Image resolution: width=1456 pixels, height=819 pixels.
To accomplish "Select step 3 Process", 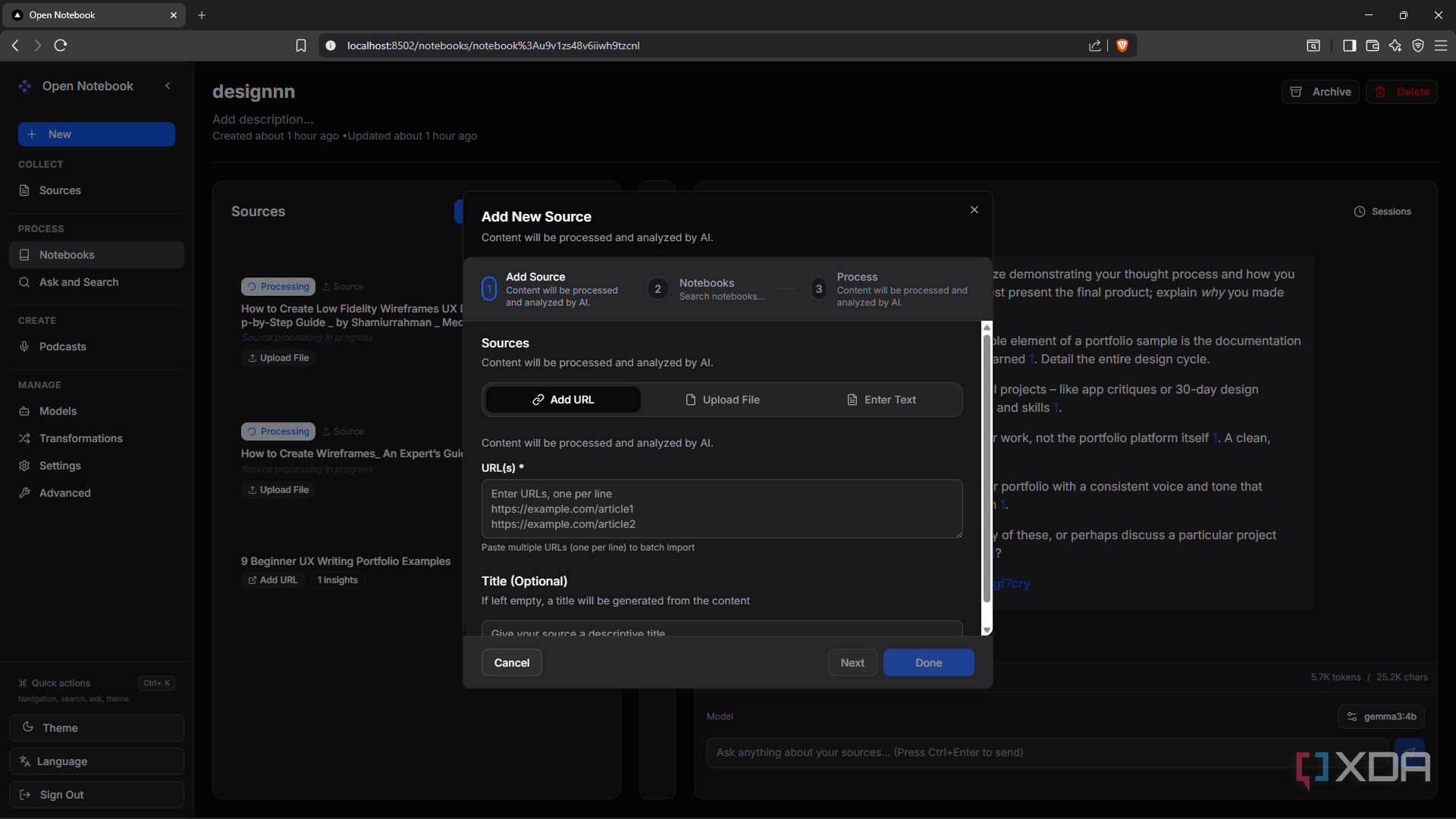I will [889, 289].
